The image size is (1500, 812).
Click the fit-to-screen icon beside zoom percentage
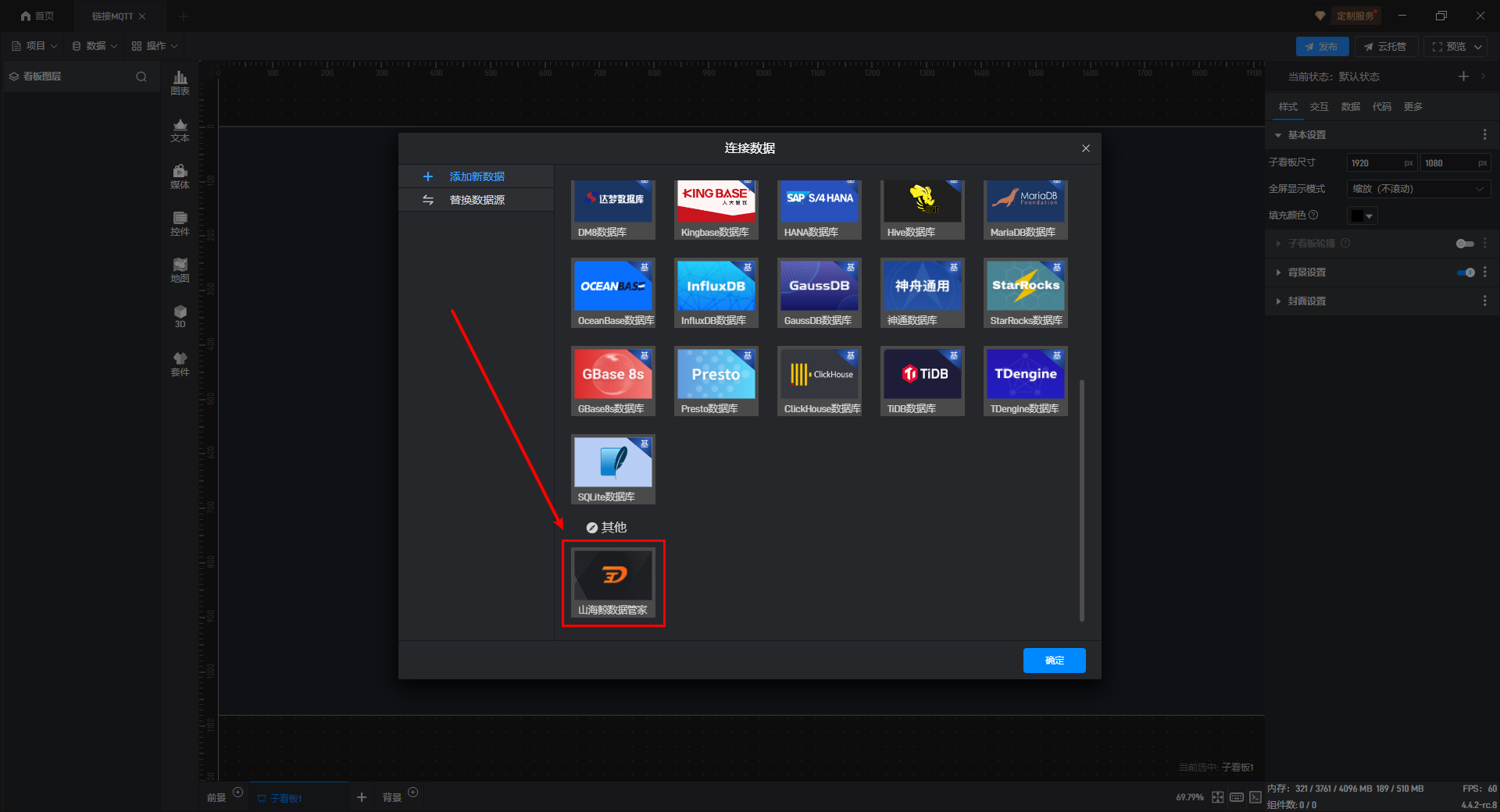coord(1218,797)
